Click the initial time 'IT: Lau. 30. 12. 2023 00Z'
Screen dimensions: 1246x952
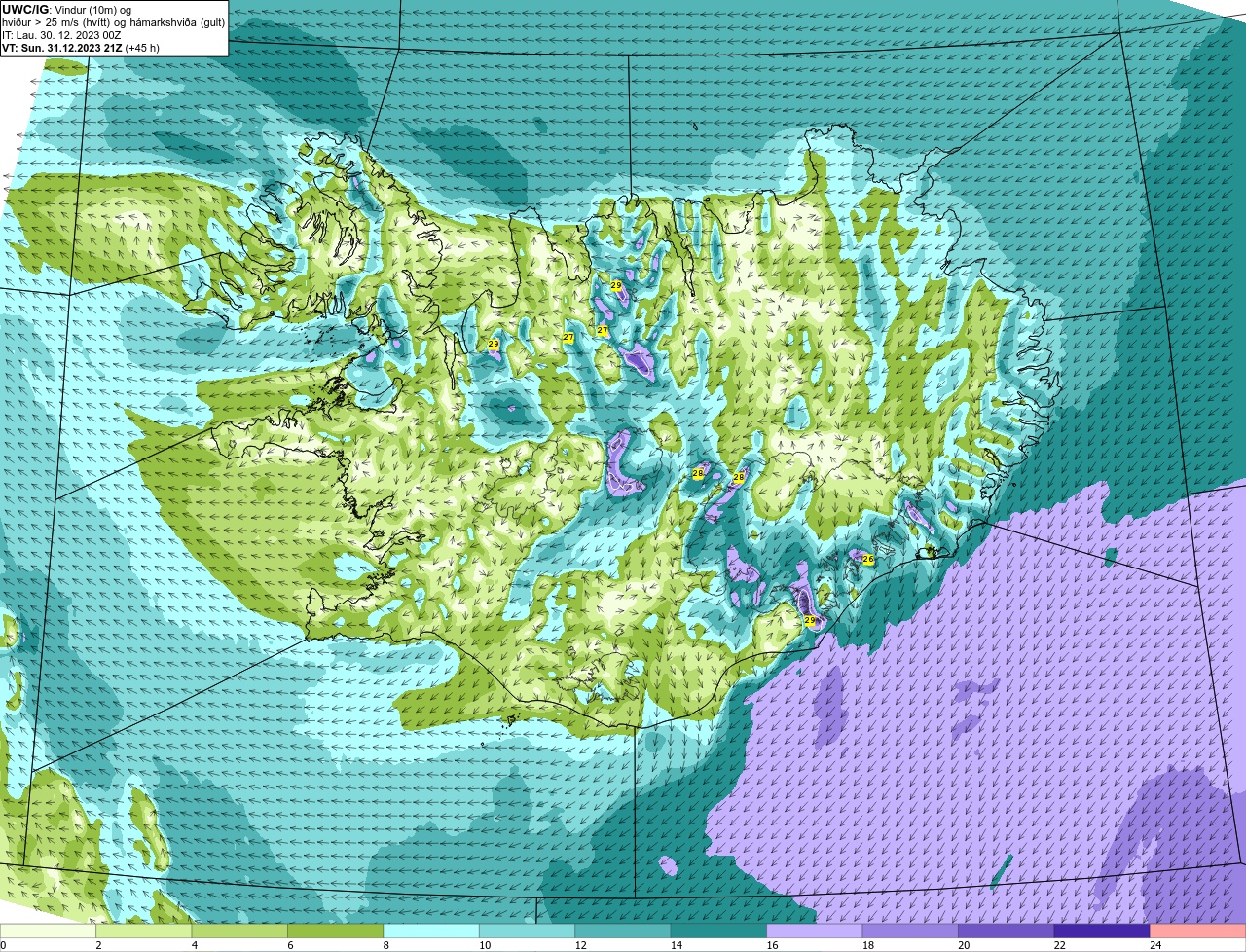(61, 34)
